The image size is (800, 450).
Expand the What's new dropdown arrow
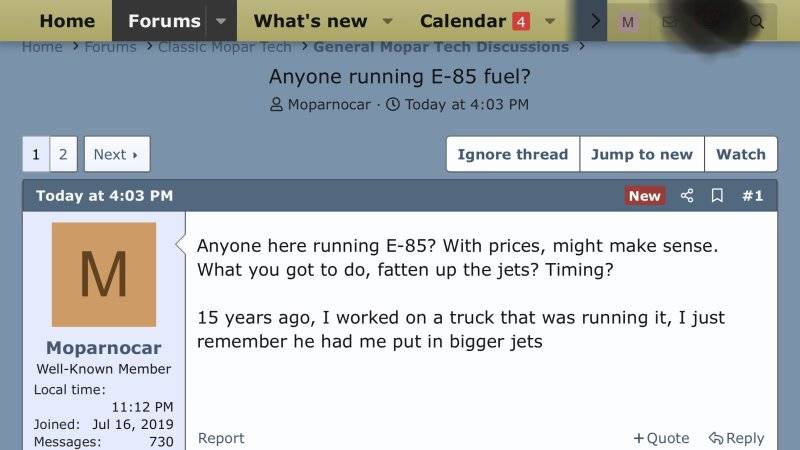tap(387, 21)
